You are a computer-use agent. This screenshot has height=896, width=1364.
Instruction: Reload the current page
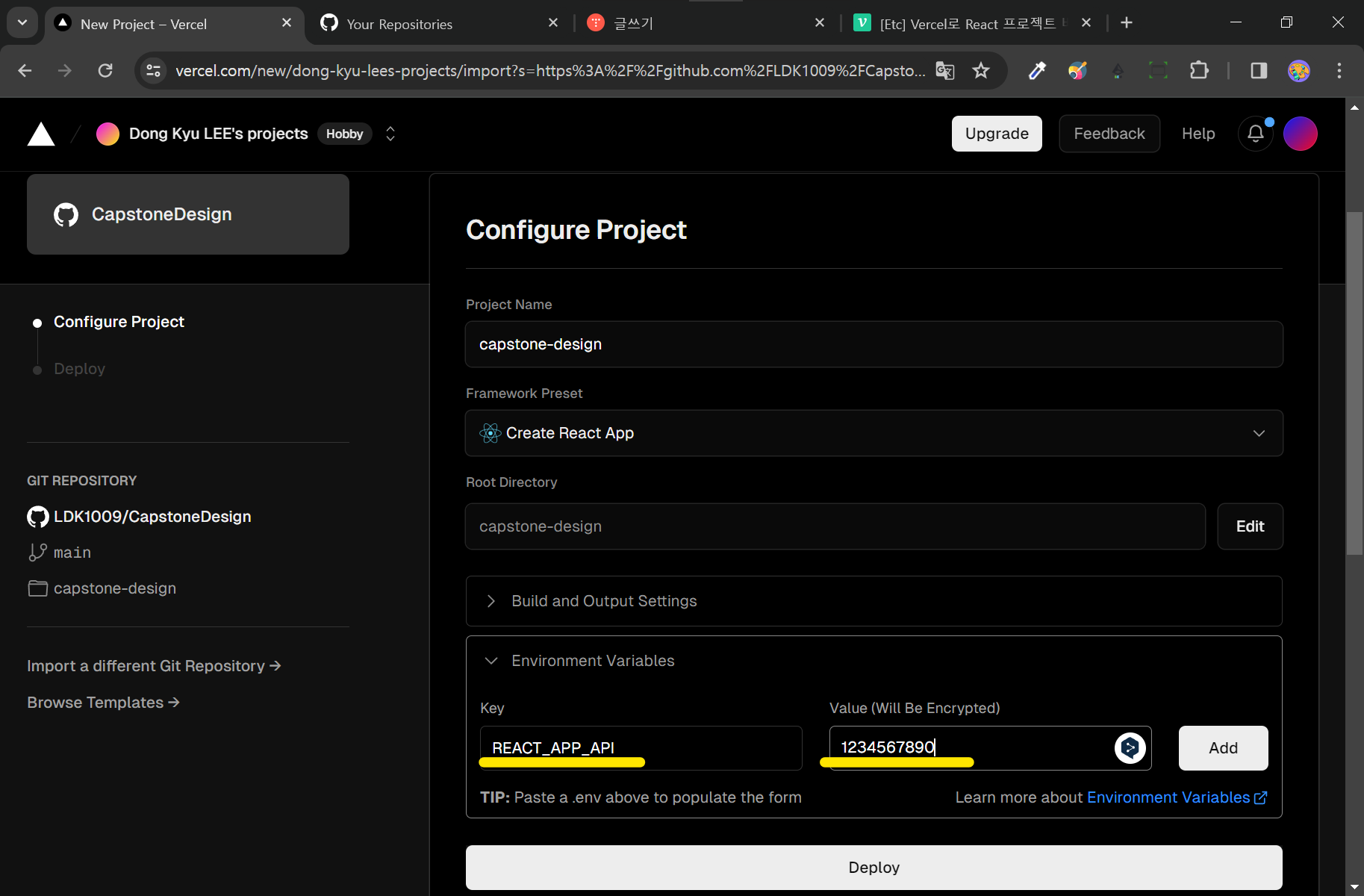point(105,71)
